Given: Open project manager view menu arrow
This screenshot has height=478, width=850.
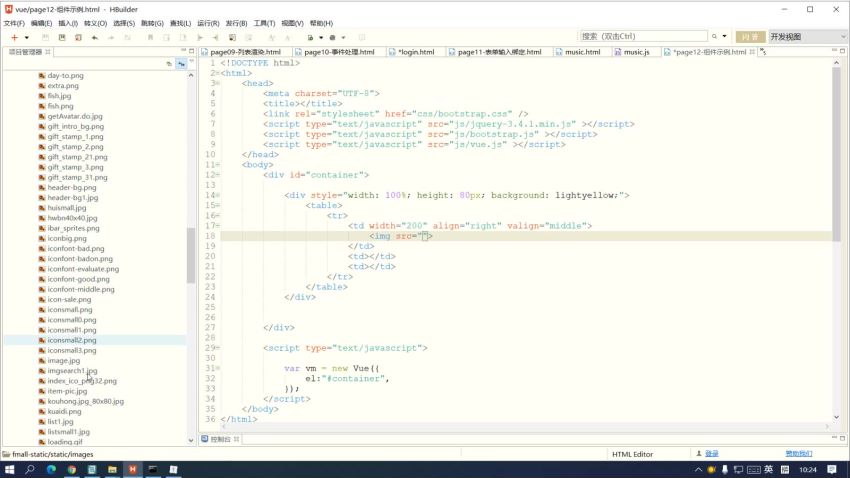Looking at the screenshot, I should [192, 61].
